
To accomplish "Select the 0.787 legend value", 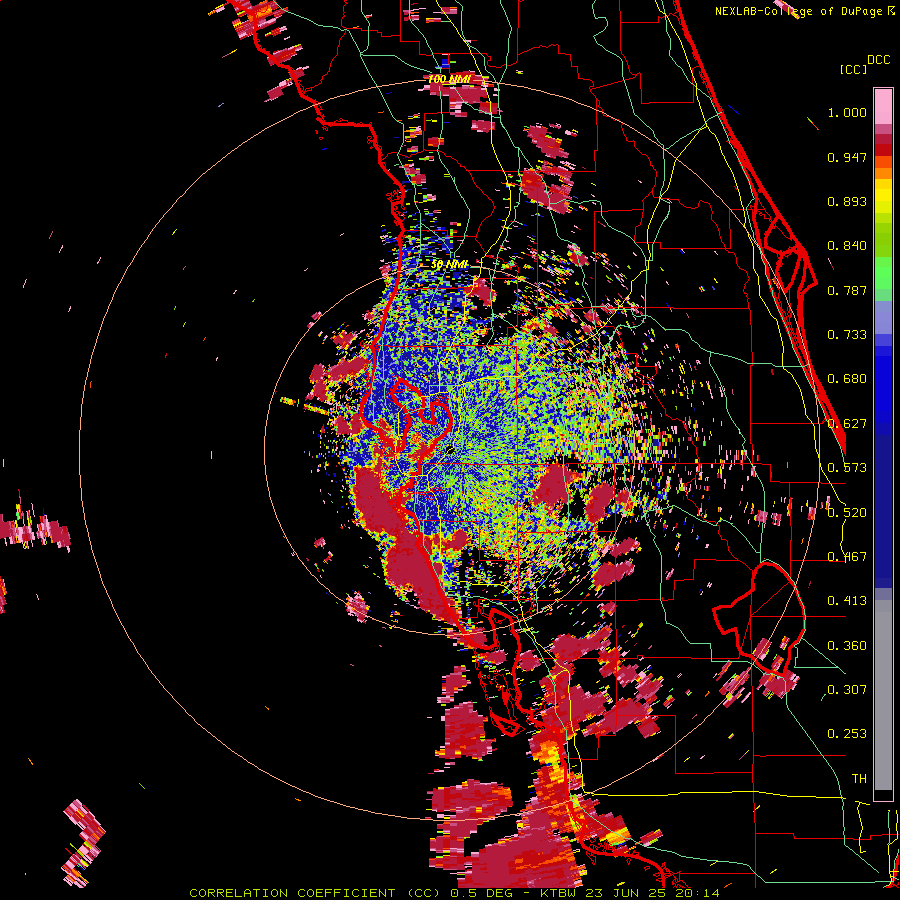I will point(847,290).
